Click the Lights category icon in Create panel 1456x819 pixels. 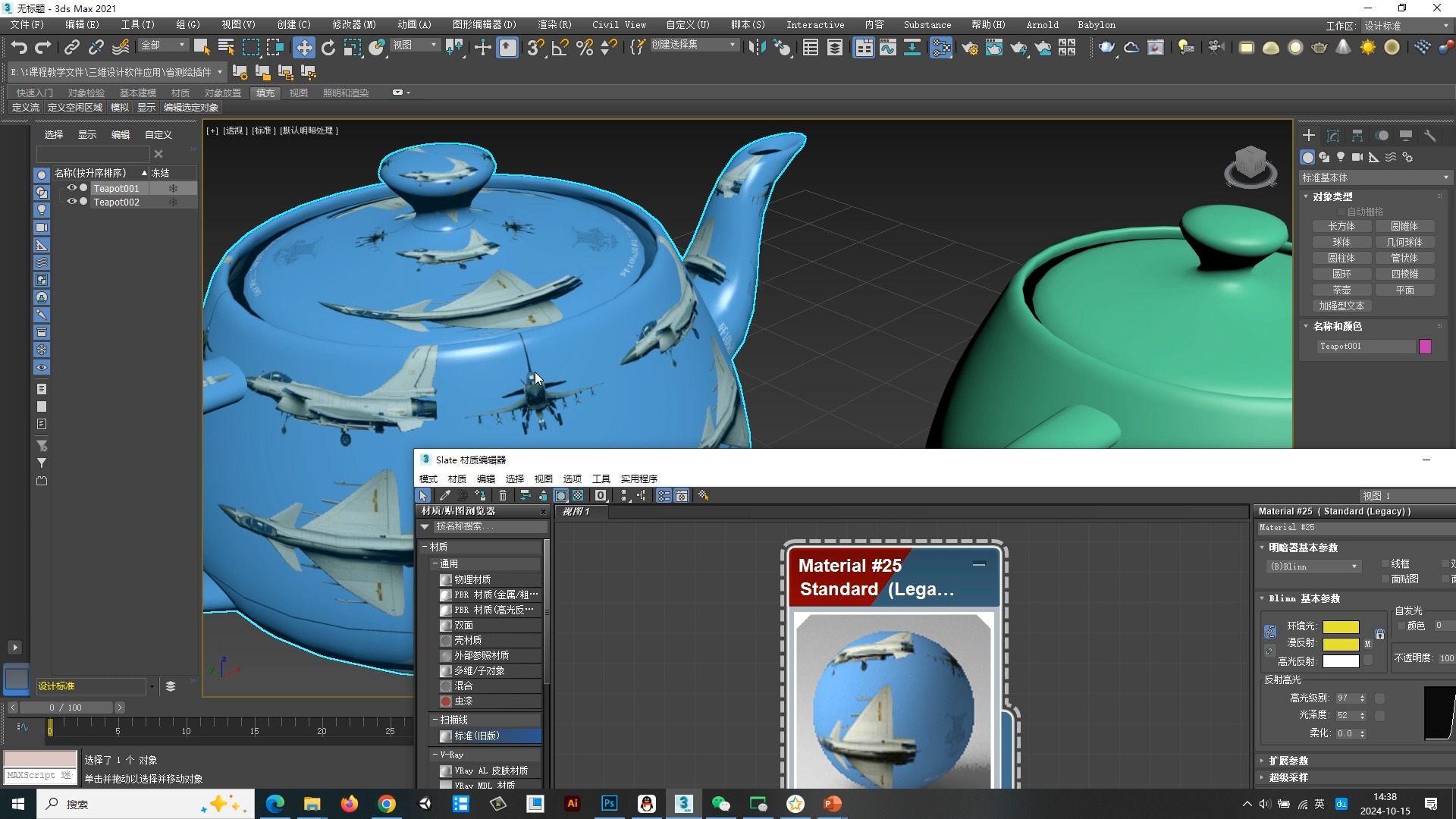click(x=1341, y=157)
